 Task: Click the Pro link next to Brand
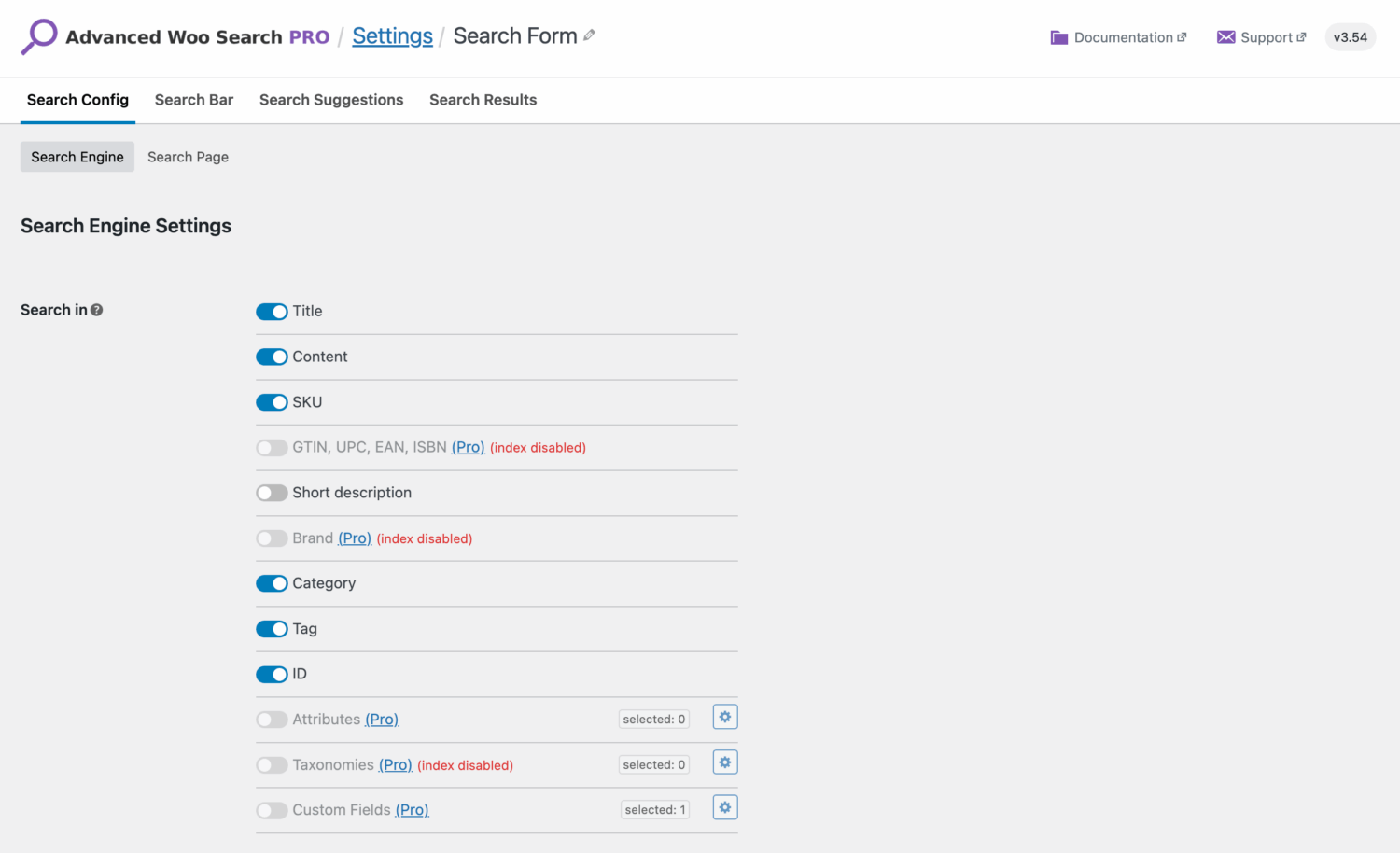[x=355, y=538]
